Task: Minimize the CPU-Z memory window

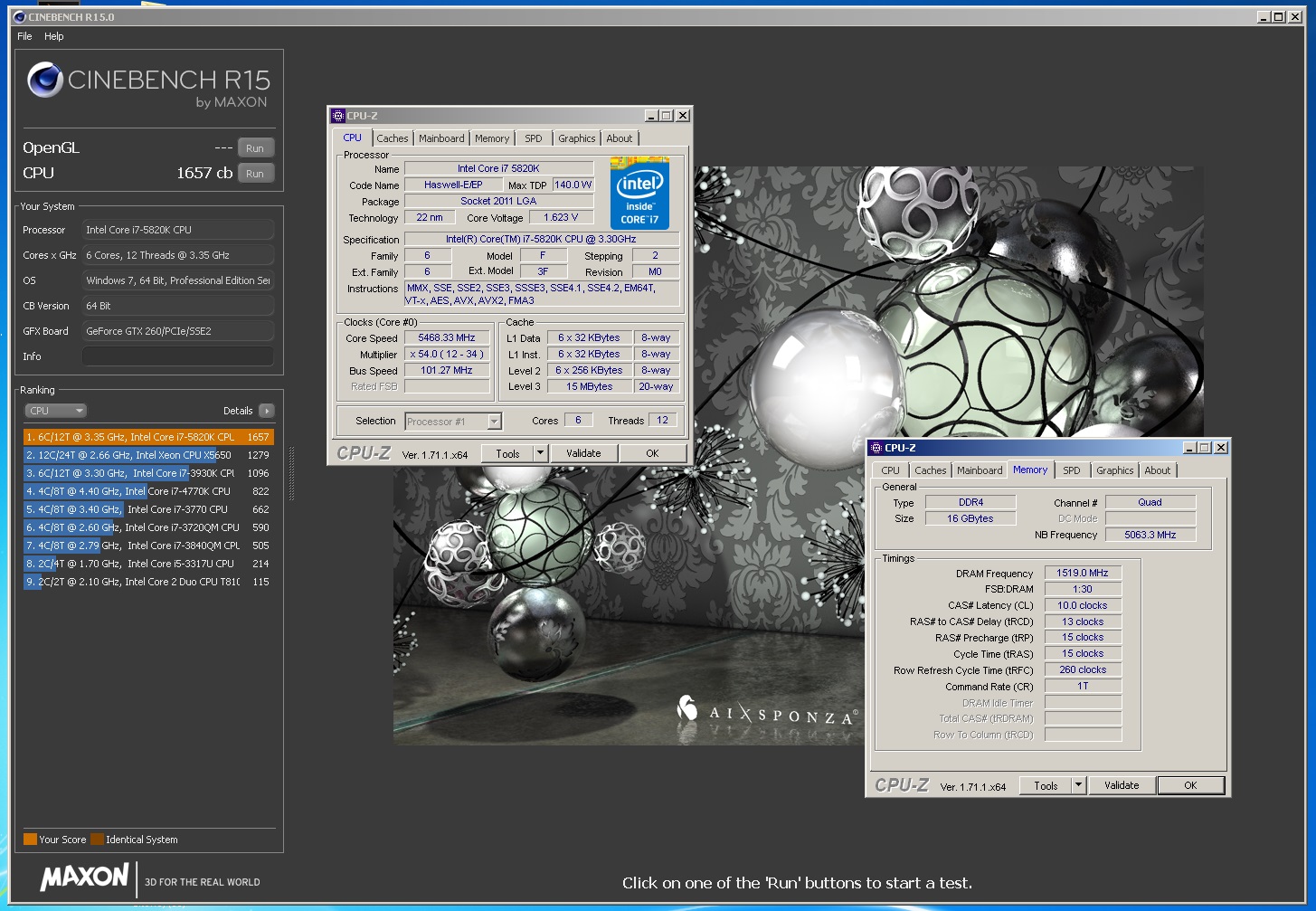Action: coord(1190,448)
